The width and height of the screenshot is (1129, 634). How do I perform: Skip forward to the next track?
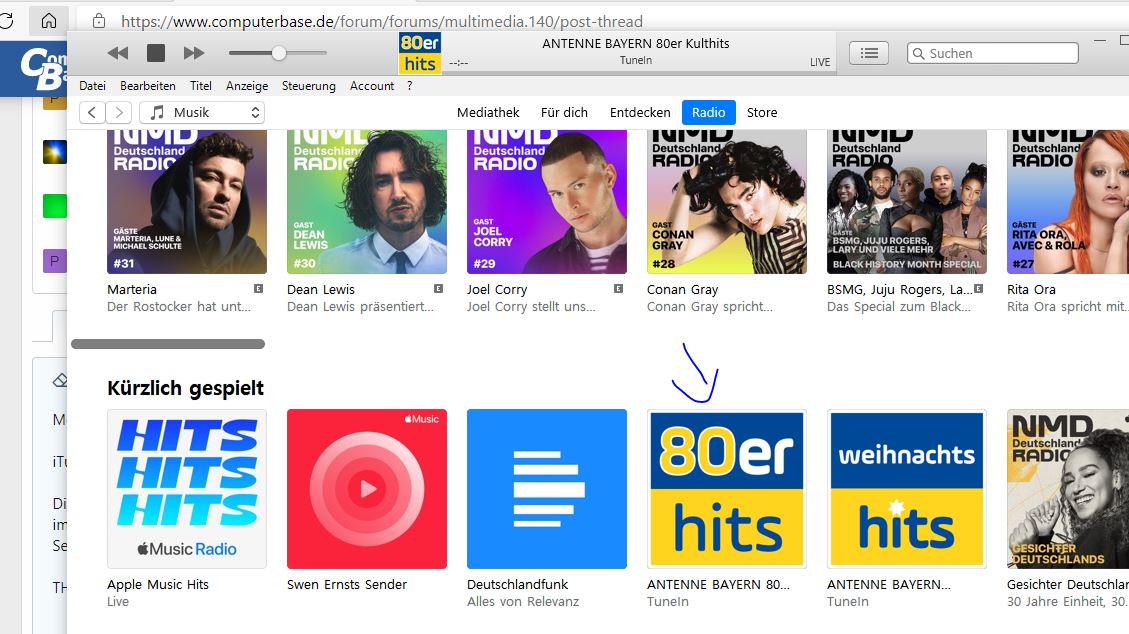pyautogui.click(x=194, y=53)
